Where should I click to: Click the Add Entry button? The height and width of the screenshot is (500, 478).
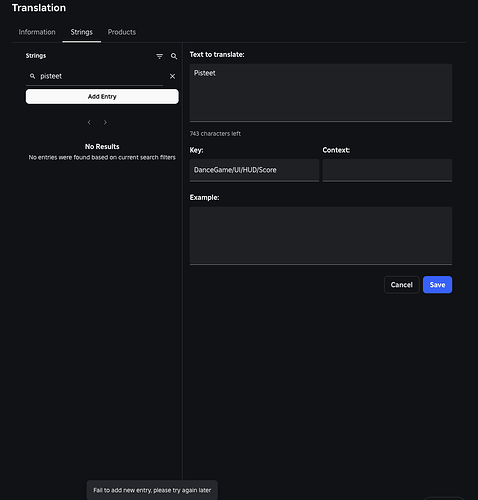(102, 97)
